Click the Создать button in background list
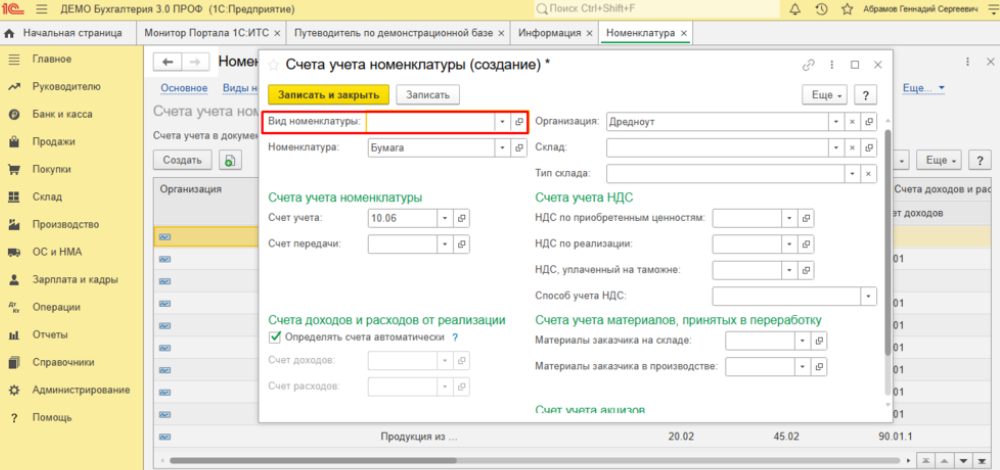This screenshot has width=1000, height=470. [x=182, y=160]
